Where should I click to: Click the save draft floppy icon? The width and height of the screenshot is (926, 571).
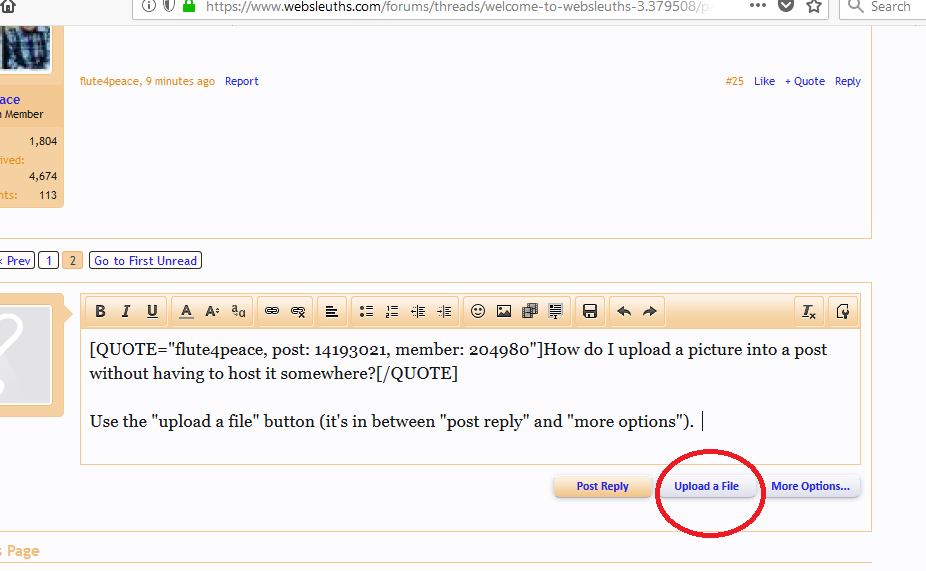tap(590, 312)
